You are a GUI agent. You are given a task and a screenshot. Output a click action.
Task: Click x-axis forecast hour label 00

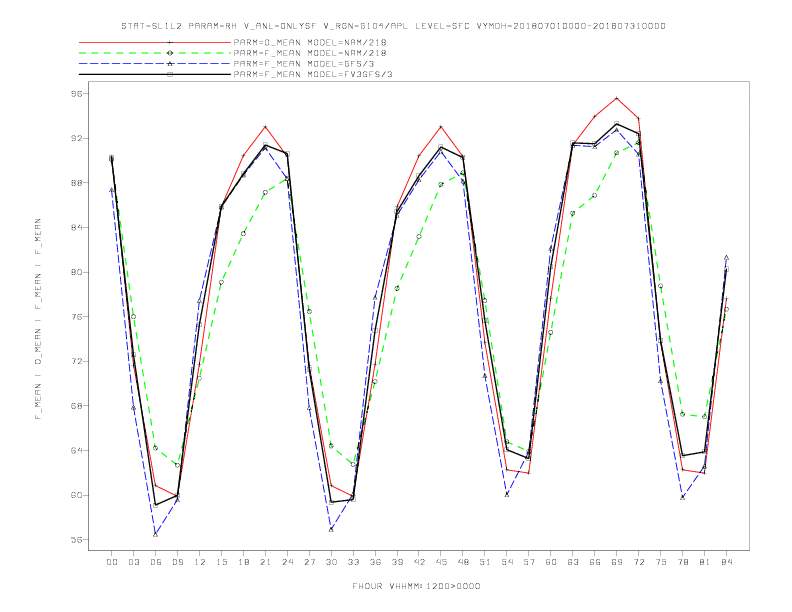[x=112, y=562]
